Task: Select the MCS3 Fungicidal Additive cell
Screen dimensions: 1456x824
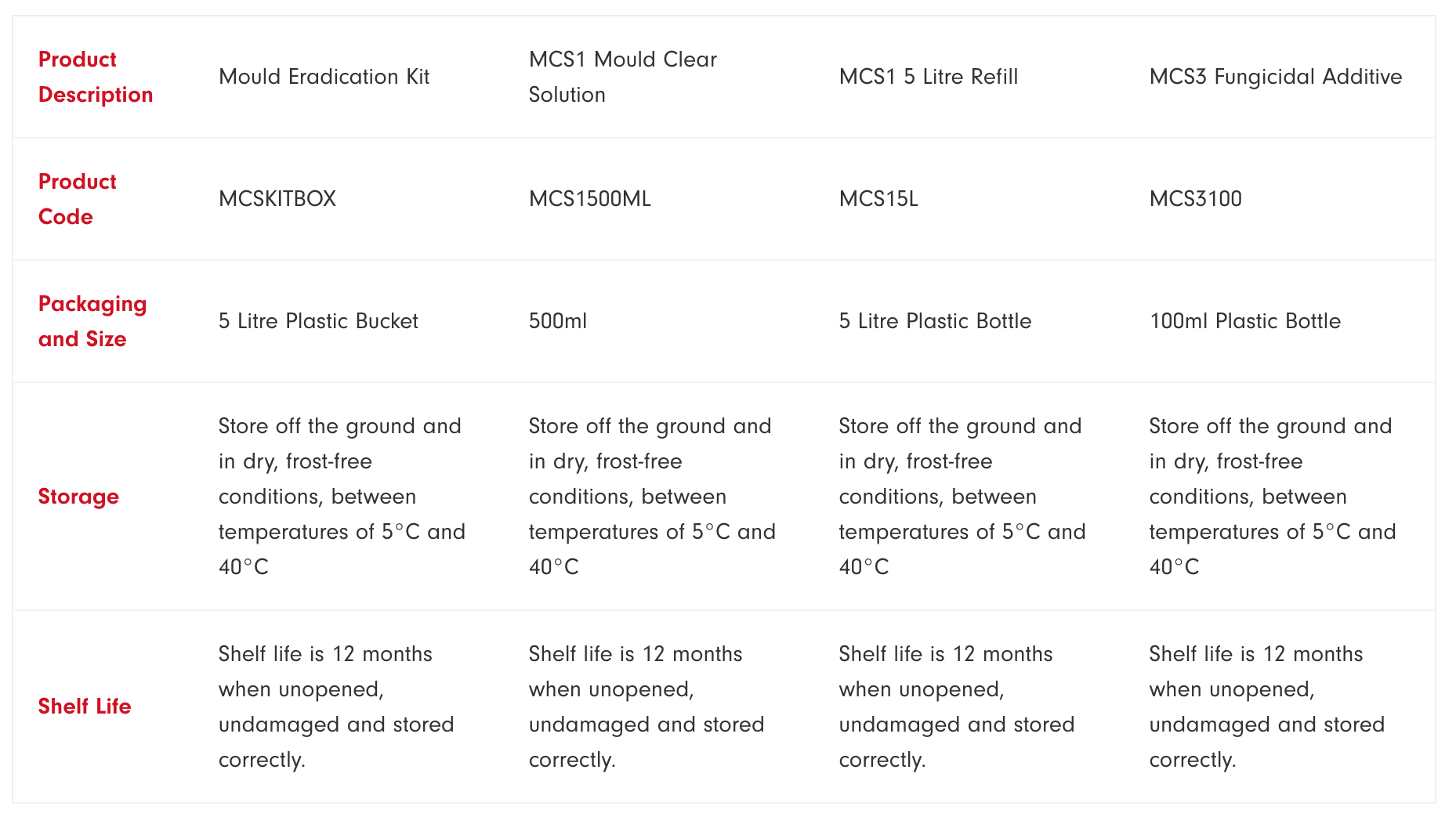Action: pyautogui.click(x=1275, y=77)
